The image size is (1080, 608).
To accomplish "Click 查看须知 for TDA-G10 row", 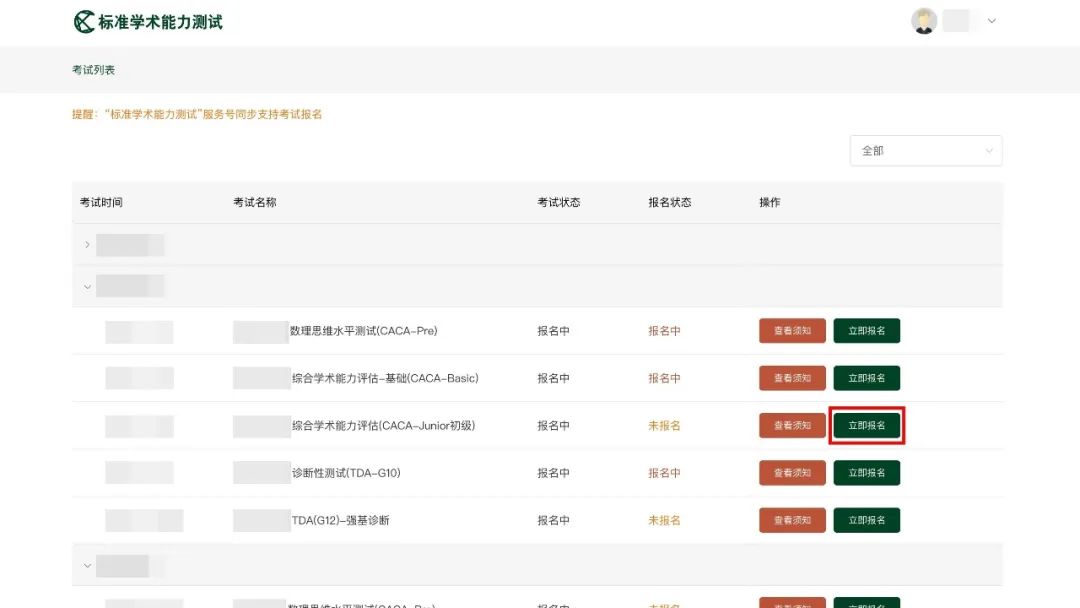I will point(792,473).
